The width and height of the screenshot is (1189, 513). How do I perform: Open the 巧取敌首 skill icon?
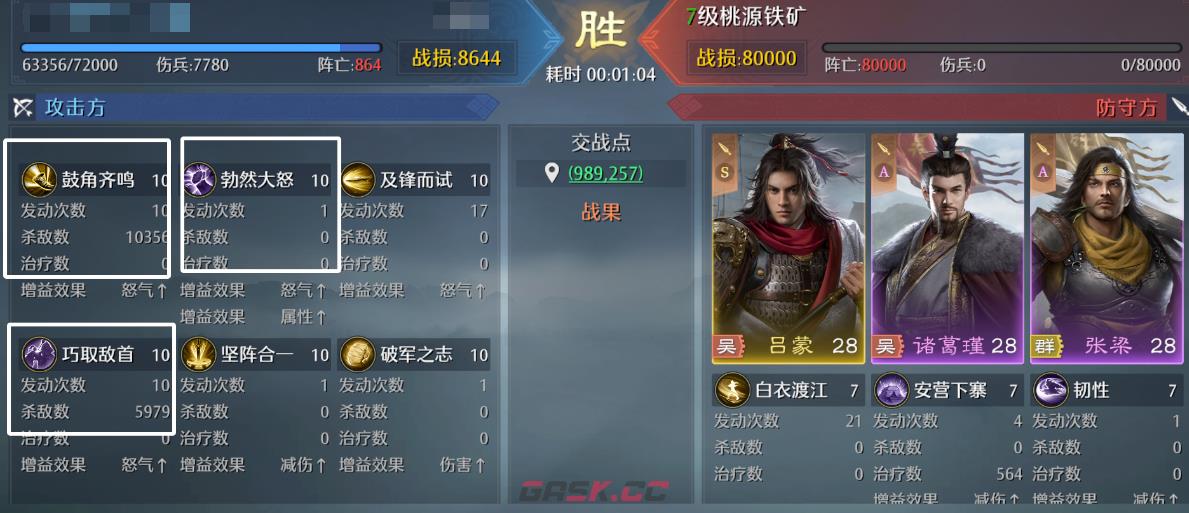pos(39,354)
